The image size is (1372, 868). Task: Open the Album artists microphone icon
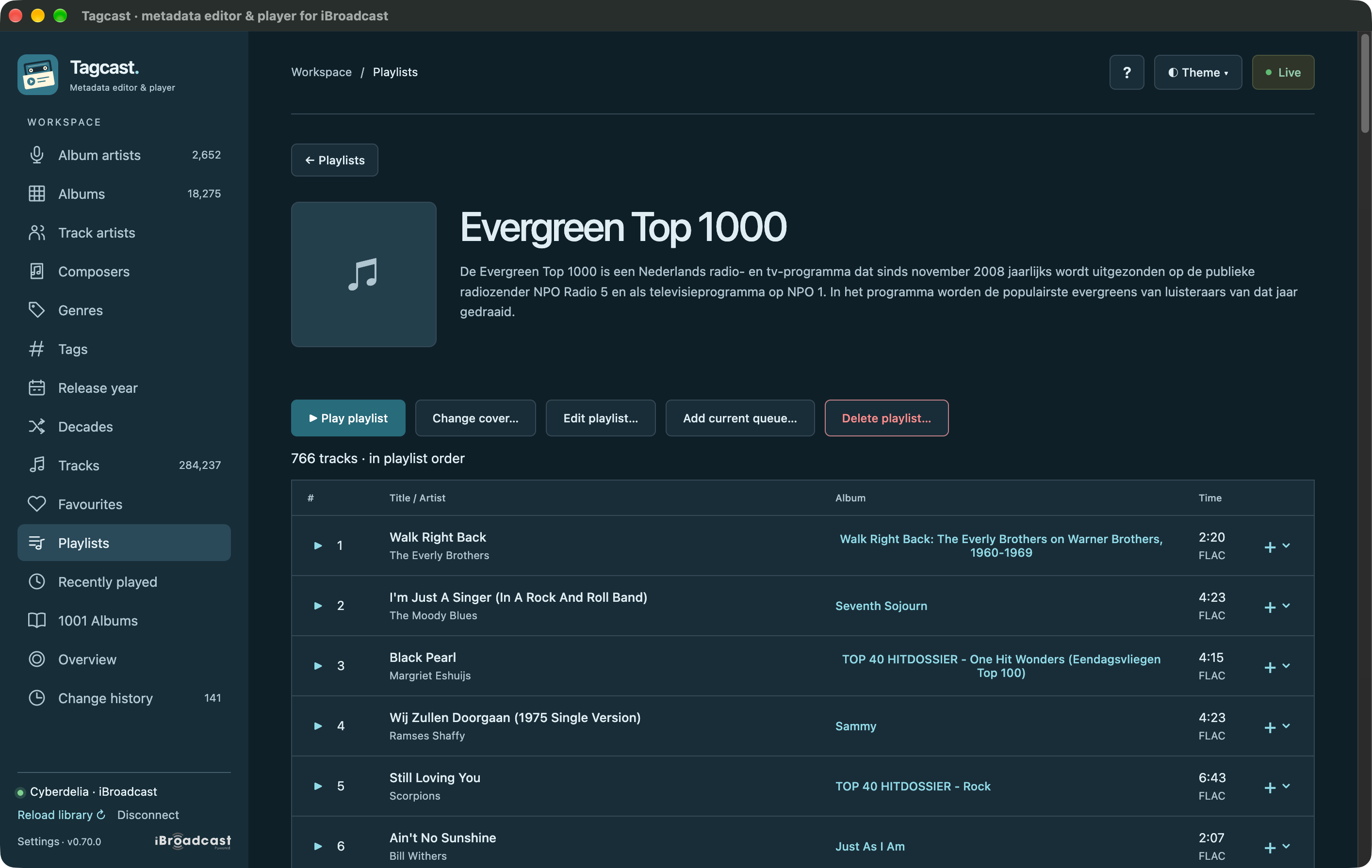coord(37,155)
